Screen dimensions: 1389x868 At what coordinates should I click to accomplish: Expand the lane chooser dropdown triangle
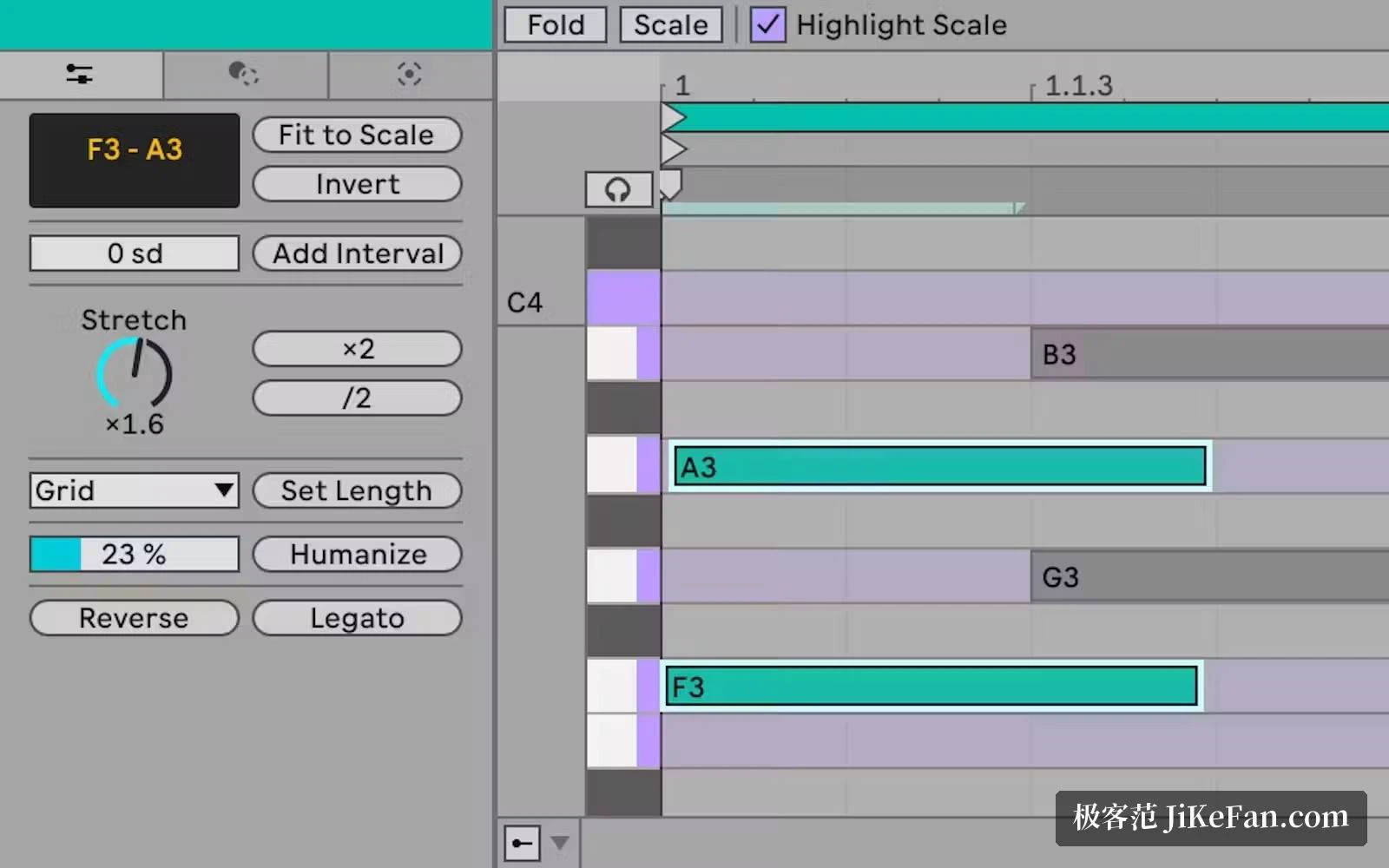[x=560, y=843]
